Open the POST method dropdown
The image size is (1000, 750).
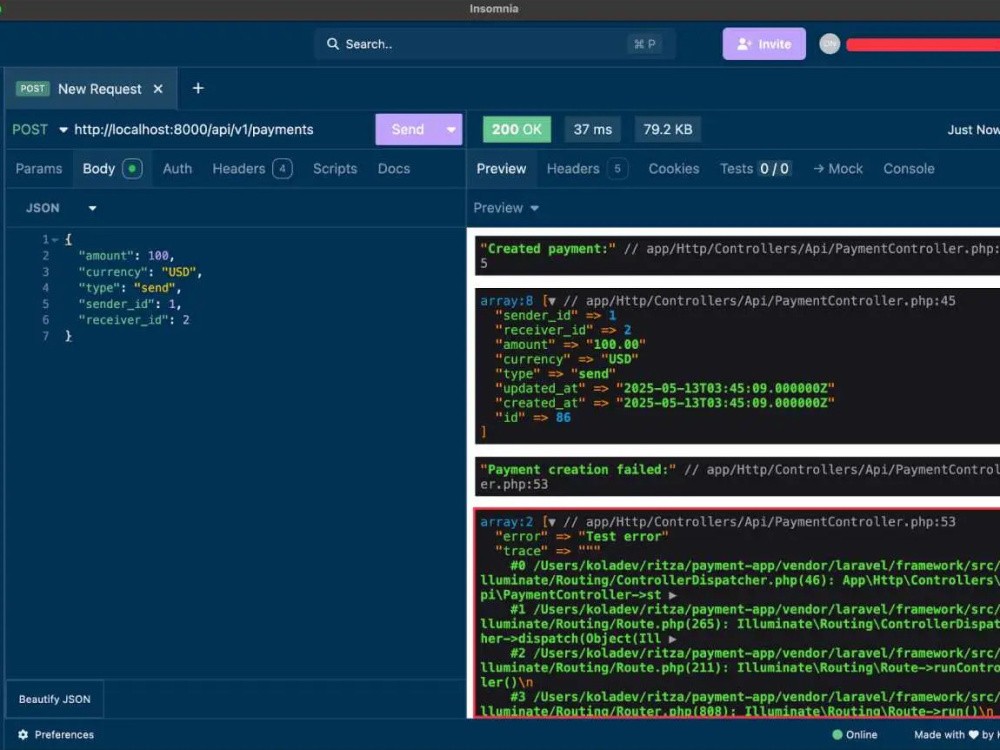(x=40, y=129)
